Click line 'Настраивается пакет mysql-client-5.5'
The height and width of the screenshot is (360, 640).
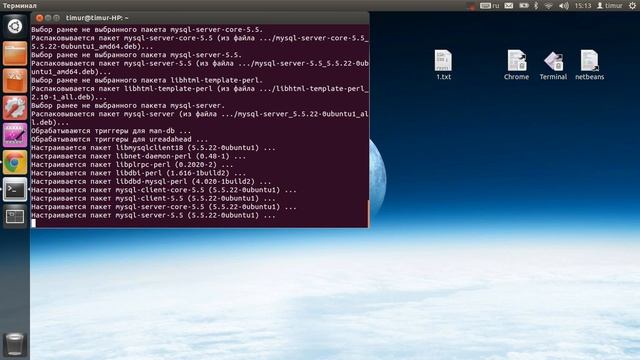coord(153,198)
